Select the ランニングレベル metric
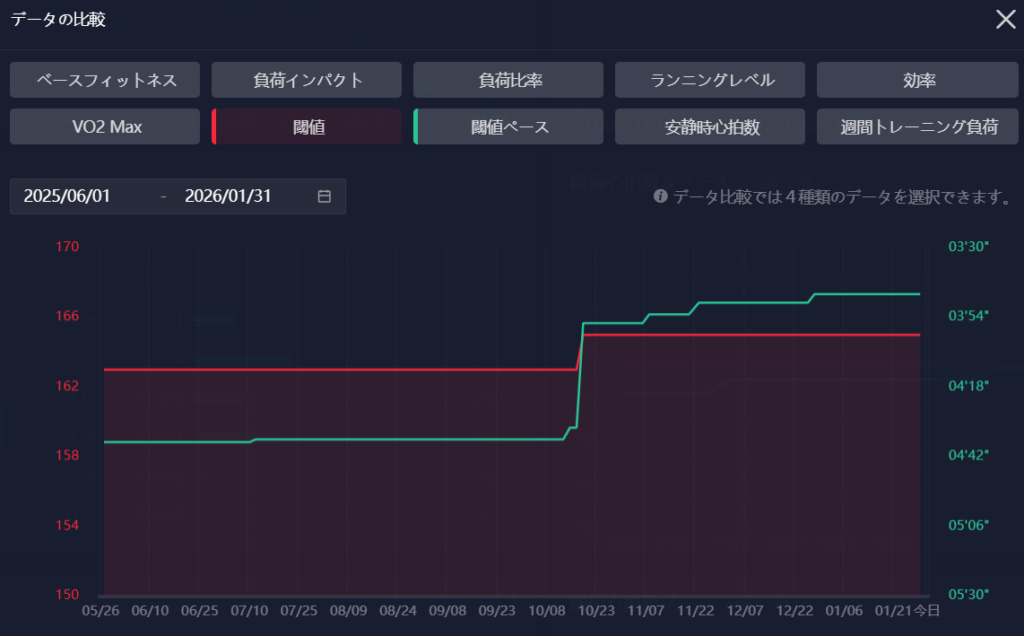Screen dimensions: 1024x636 [x=710, y=80]
